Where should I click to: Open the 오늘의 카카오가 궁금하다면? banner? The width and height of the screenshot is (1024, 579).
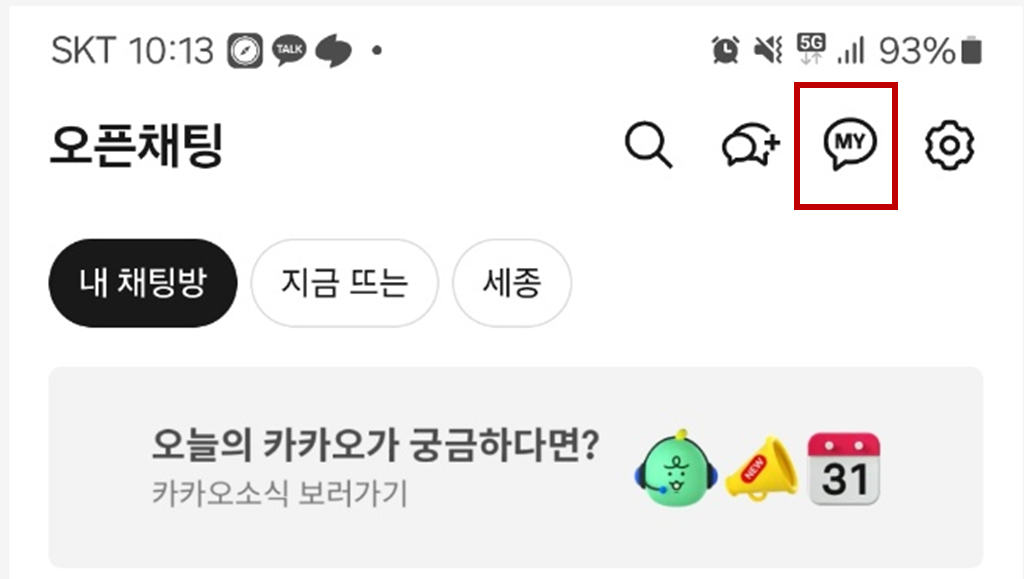[x=516, y=467]
